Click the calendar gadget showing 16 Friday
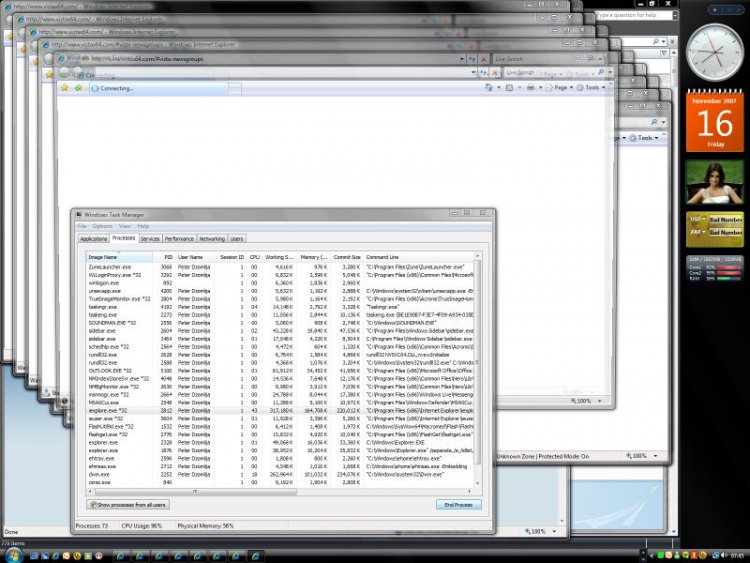 pyautogui.click(x=715, y=121)
